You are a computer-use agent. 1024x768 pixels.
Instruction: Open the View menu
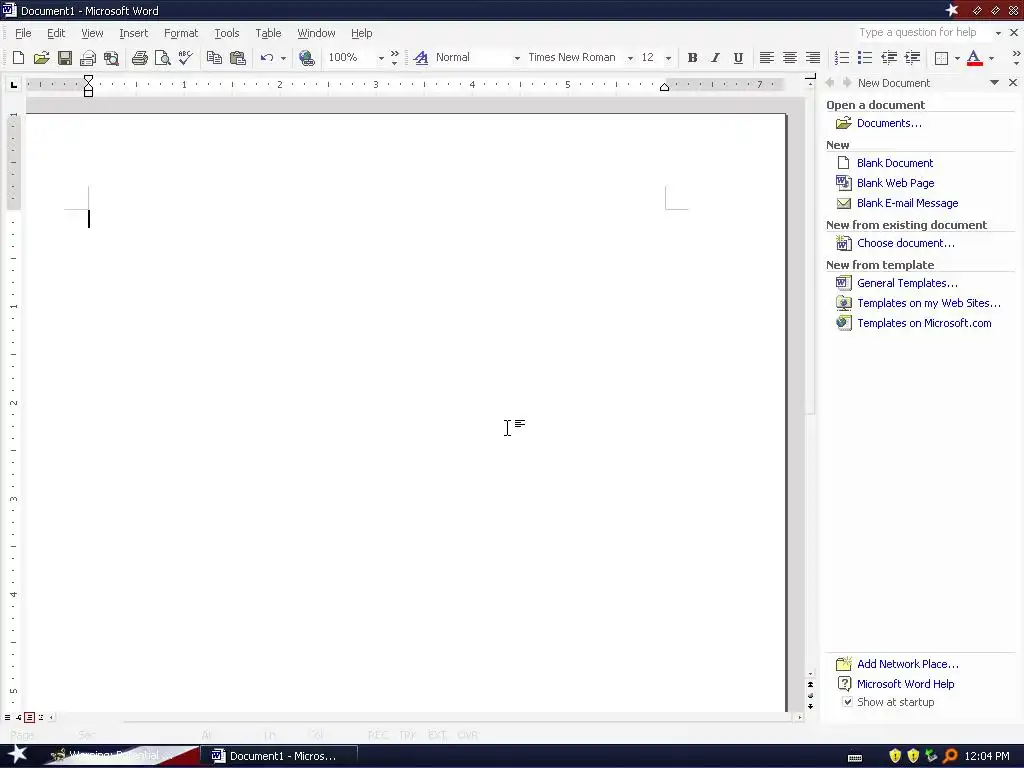92,33
